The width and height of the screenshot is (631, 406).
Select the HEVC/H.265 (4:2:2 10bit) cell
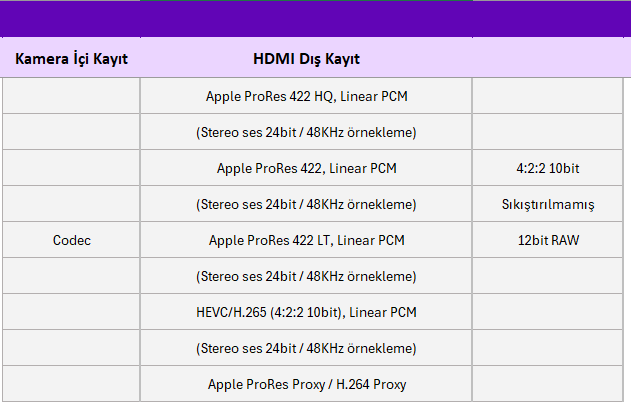[x=306, y=312]
